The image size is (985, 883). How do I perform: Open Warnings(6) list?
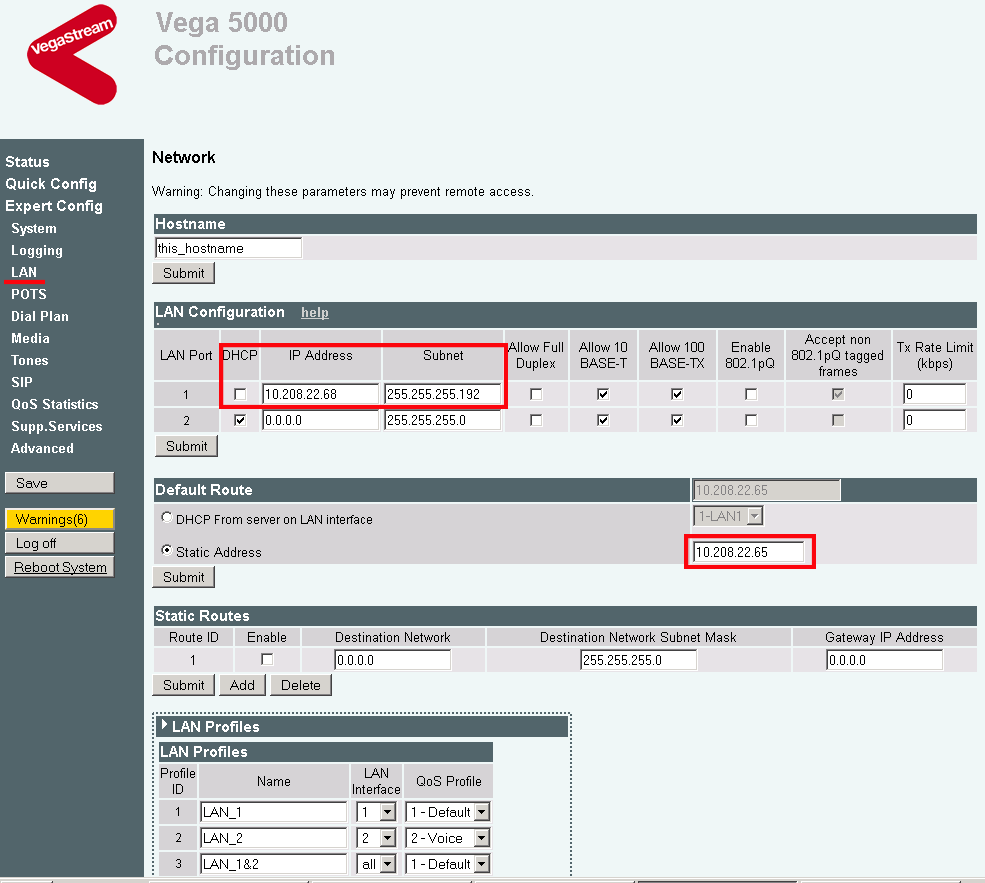(x=60, y=519)
